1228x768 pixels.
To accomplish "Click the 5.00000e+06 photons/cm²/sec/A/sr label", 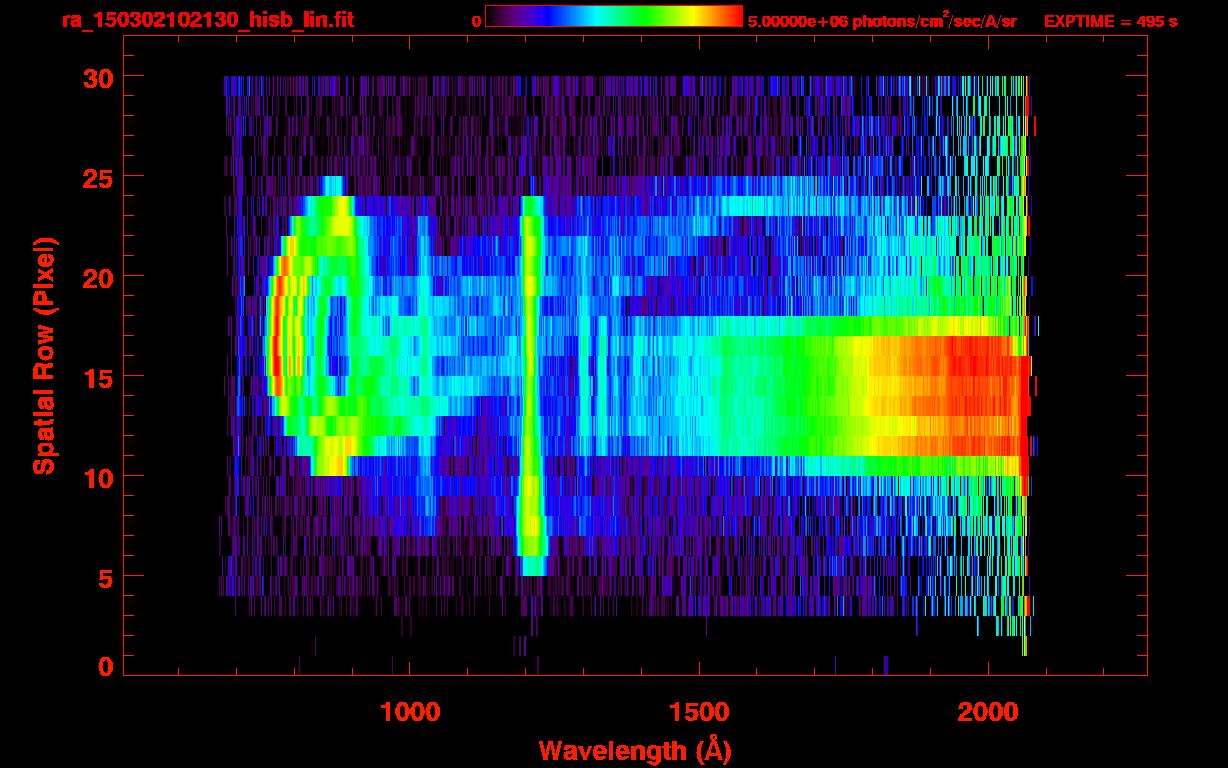I will pos(882,20).
